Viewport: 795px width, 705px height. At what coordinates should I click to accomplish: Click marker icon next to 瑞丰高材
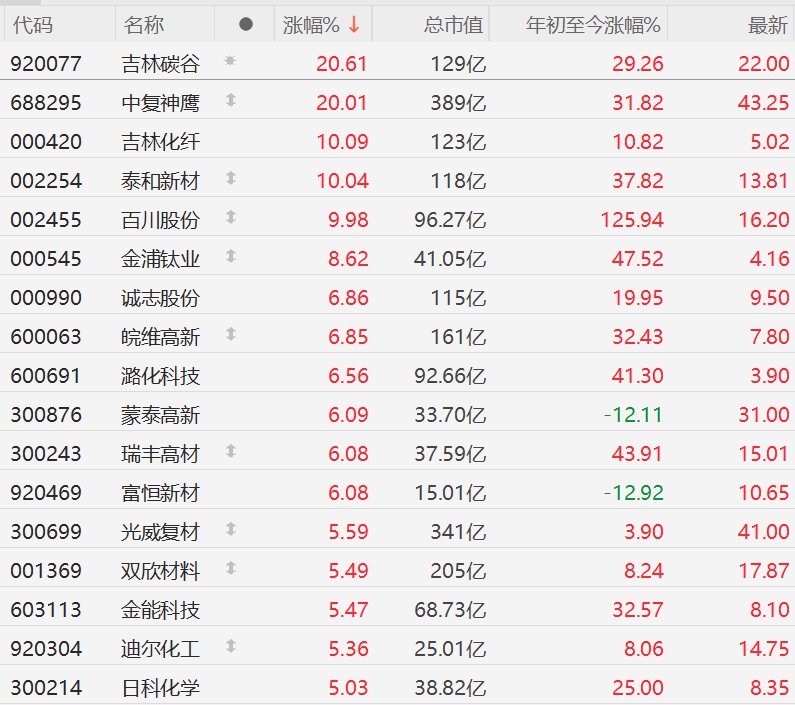[231, 451]
